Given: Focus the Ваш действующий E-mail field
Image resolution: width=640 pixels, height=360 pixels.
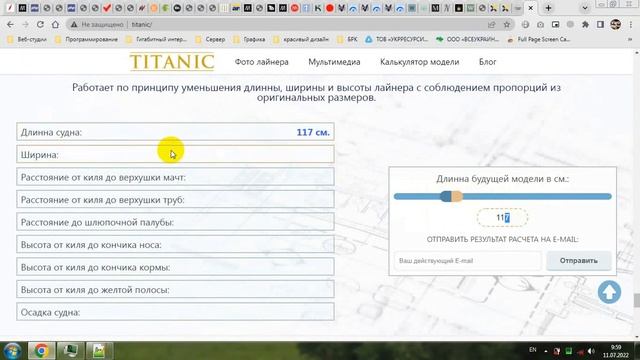Looking at the screenshot, I should (x=468, y=260).
